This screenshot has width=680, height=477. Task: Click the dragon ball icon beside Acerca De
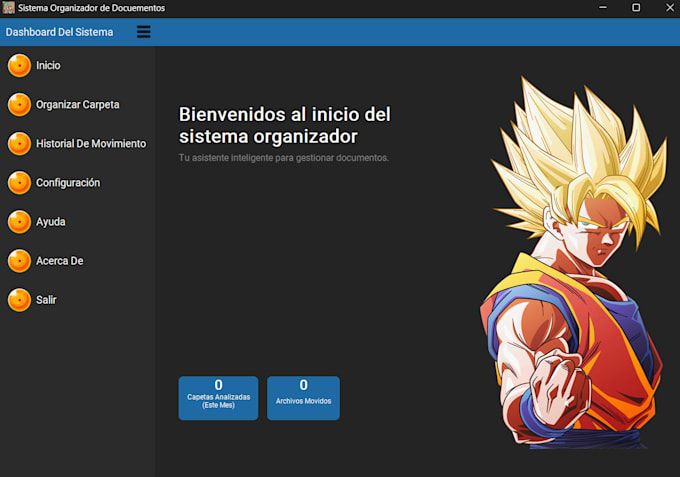point(20,261)
